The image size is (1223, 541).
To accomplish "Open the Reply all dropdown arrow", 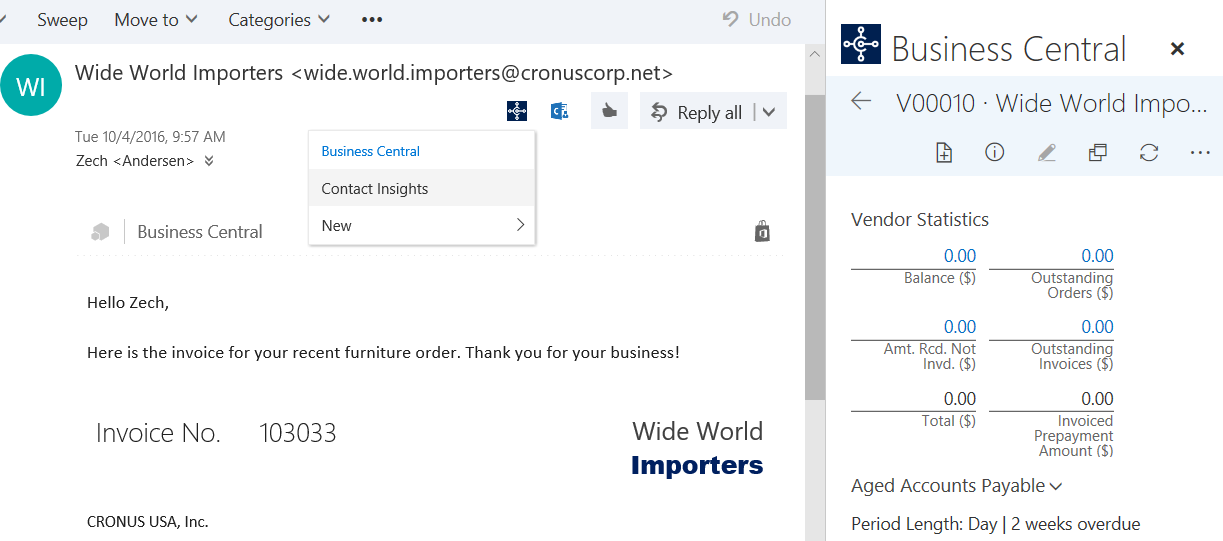I will point(769,112).
